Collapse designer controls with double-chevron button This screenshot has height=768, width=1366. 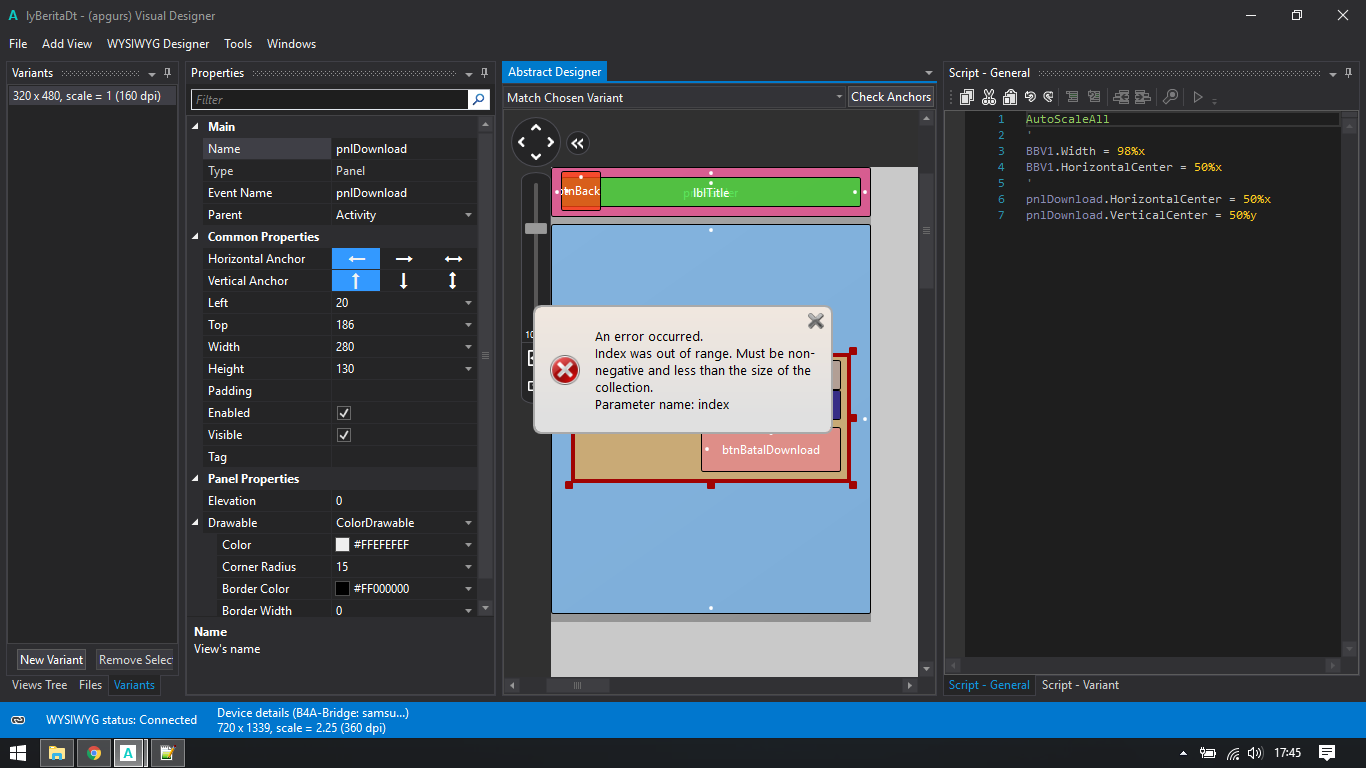coord(577,143)
